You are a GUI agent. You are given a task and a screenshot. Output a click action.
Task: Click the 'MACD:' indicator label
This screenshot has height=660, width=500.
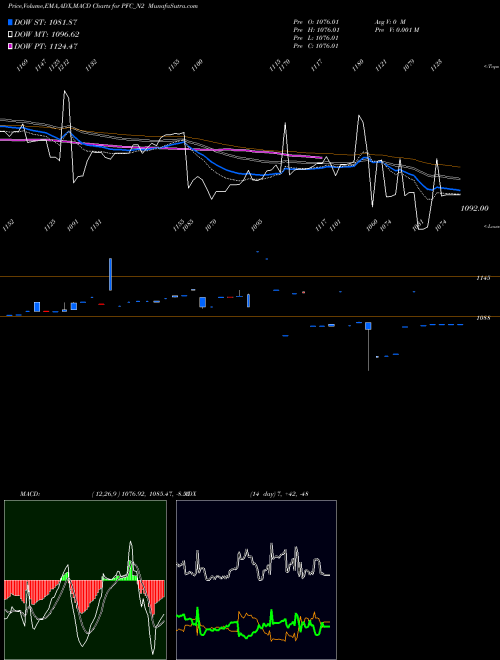click(30, 494)
